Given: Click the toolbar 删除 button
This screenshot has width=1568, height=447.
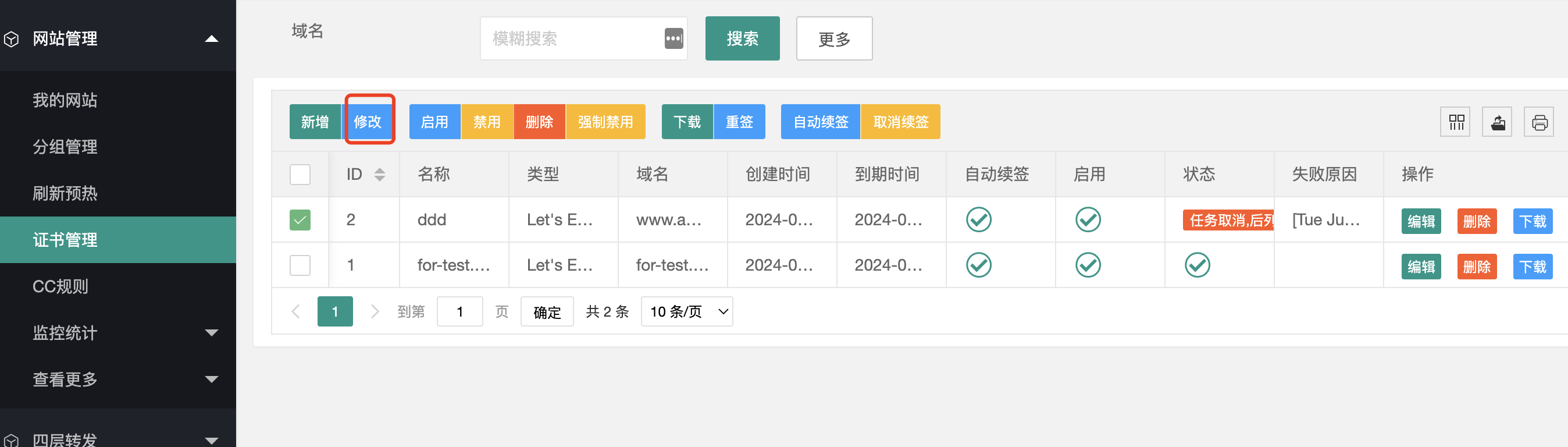Looking at the screenshot, I should (x=539, y=122).
